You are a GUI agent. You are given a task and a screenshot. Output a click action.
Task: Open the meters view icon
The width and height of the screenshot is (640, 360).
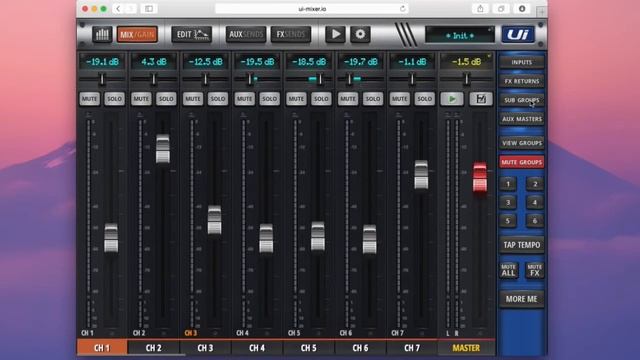102,34
